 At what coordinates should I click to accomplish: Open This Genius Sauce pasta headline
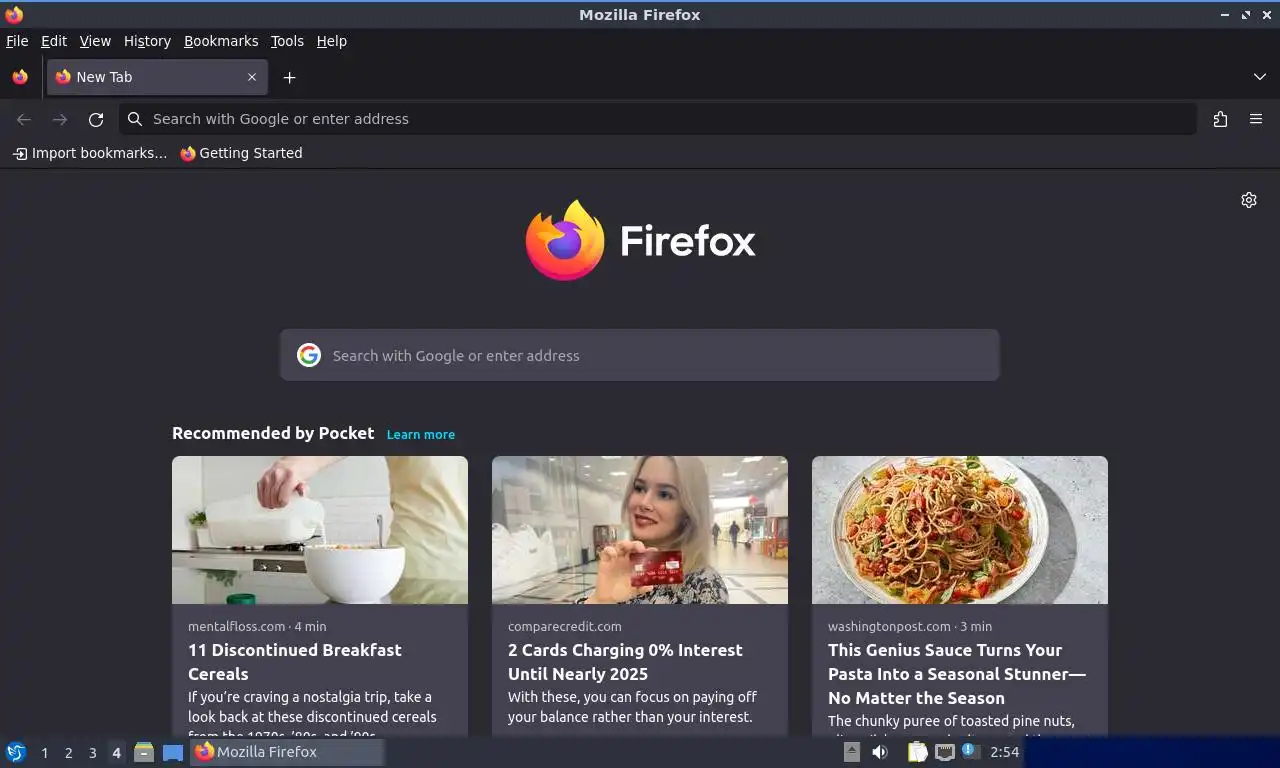point(957,674)
